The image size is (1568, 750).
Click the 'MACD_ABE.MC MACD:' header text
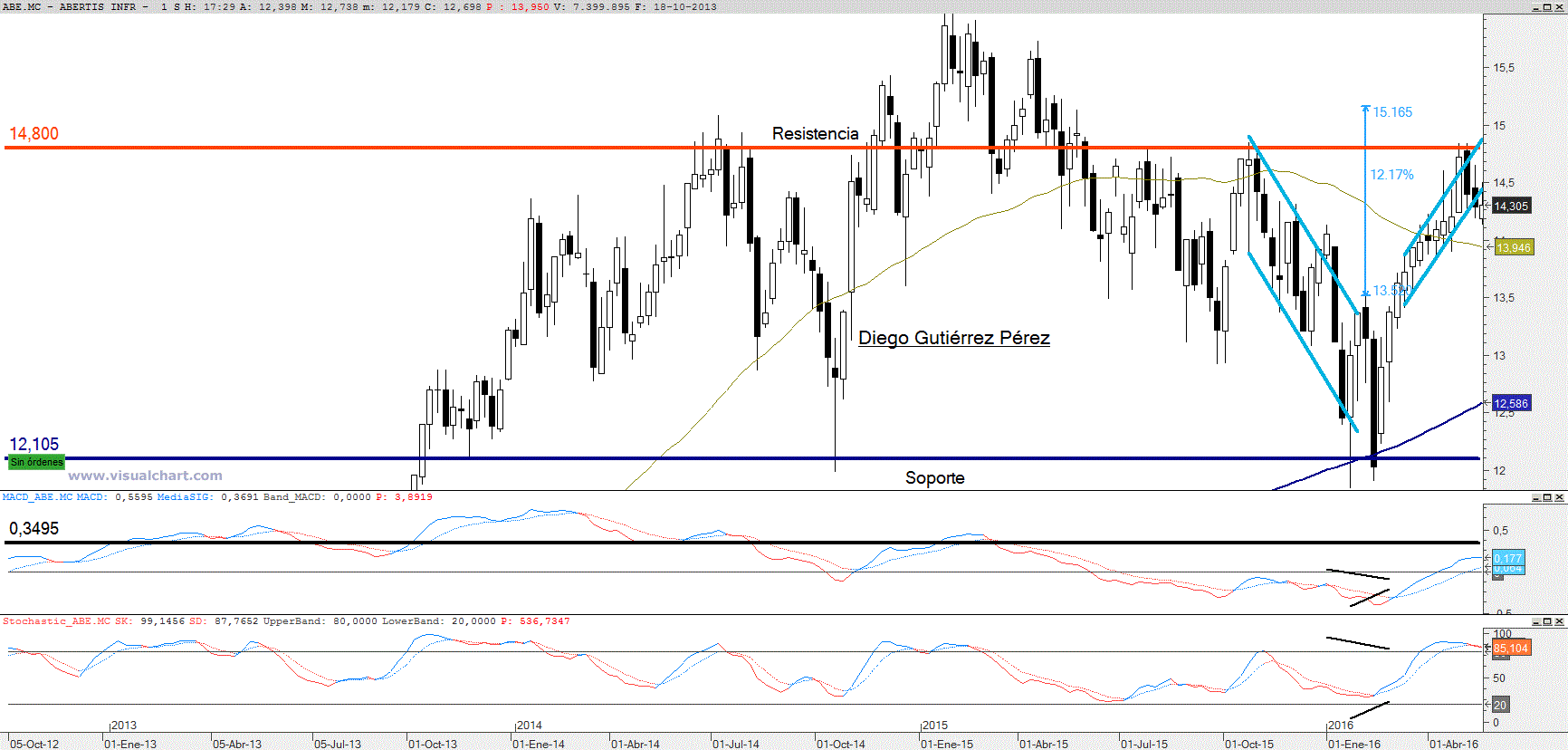point(53,496)
